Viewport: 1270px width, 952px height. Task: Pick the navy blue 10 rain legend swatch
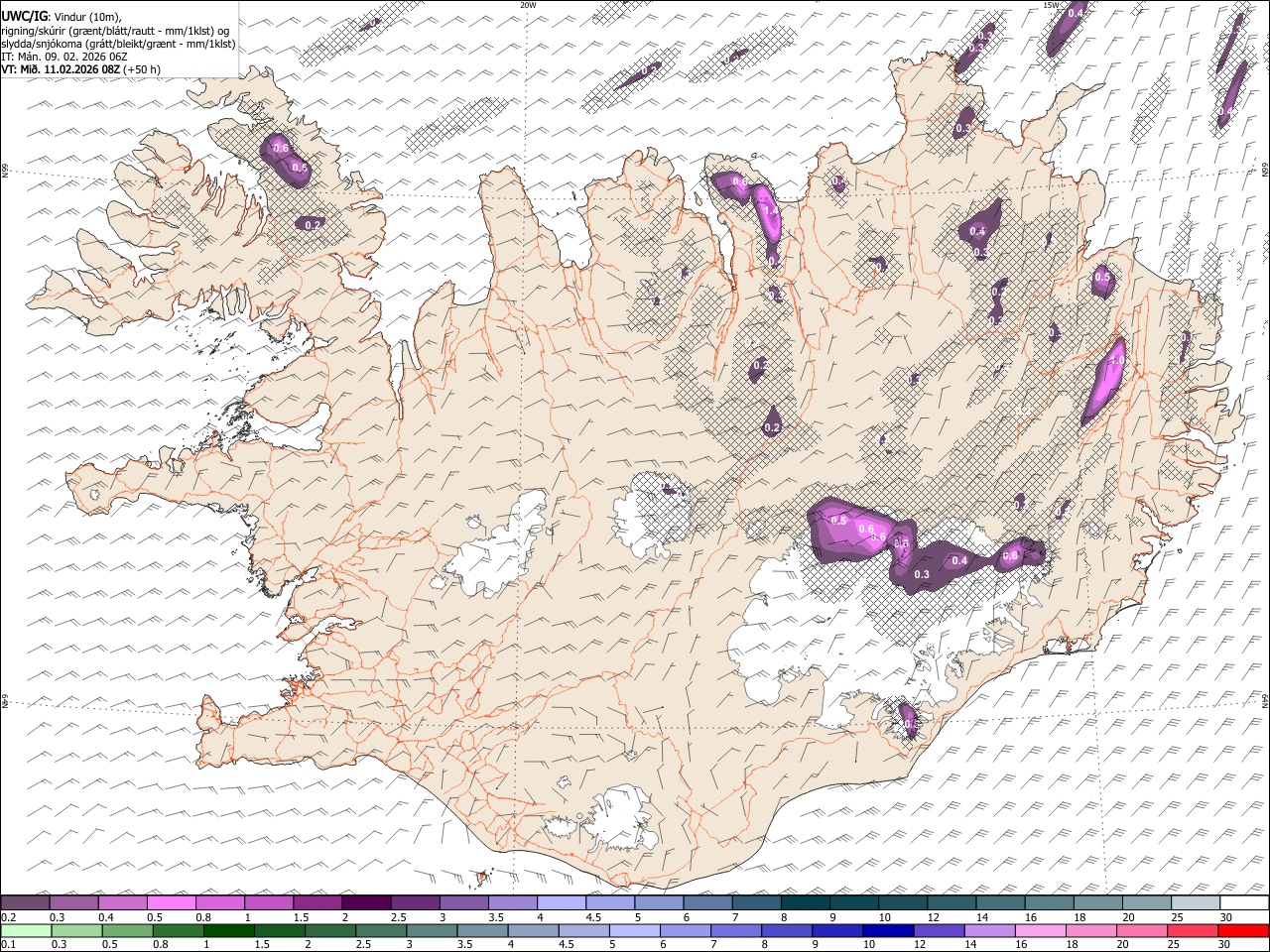coord(888,931)
